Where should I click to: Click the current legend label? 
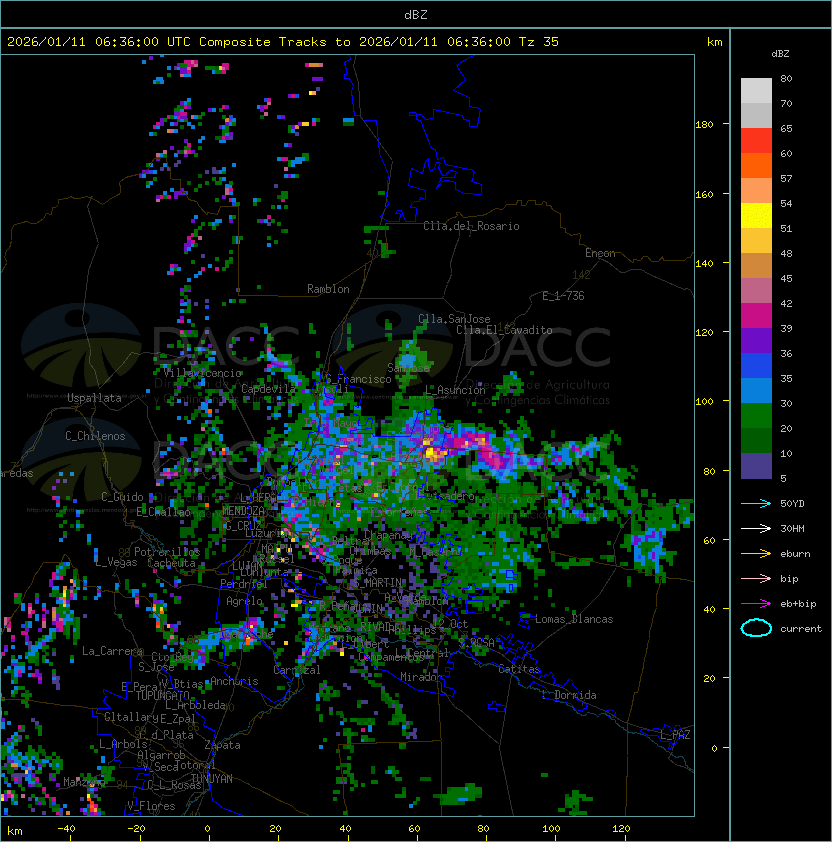tap(801, 628)
